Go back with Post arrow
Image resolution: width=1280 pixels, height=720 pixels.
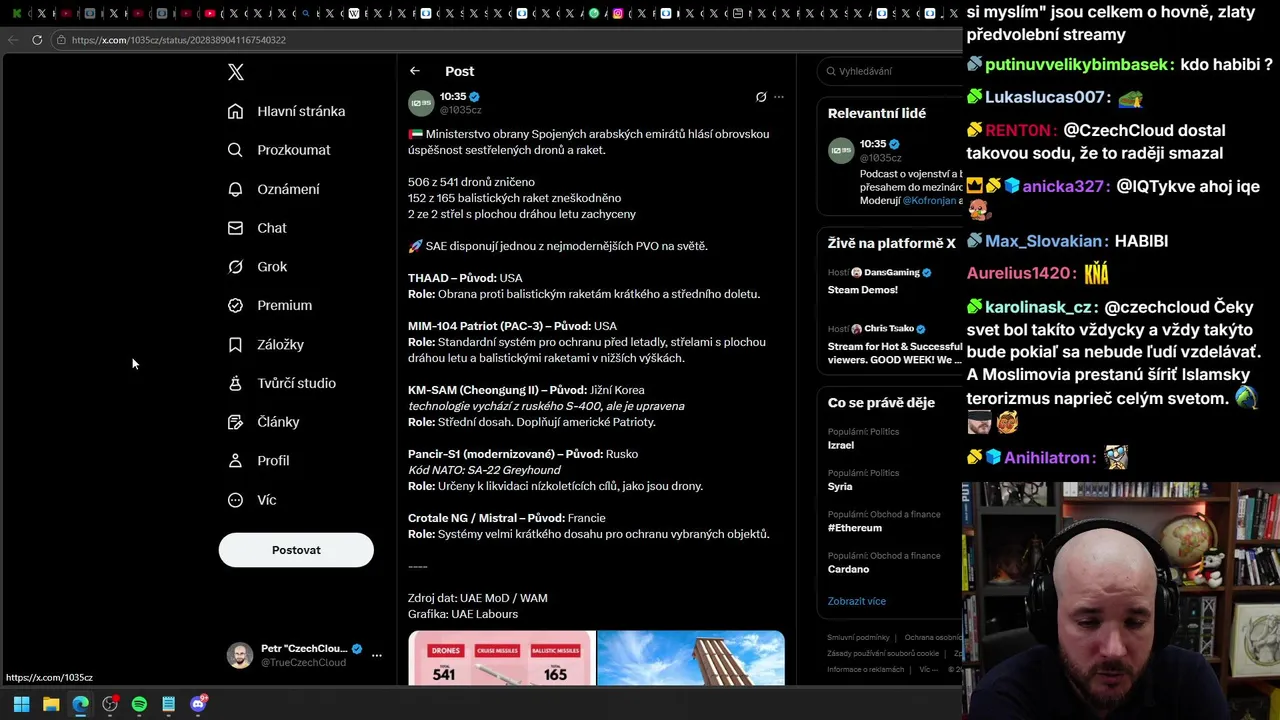(x=415, y=71)
